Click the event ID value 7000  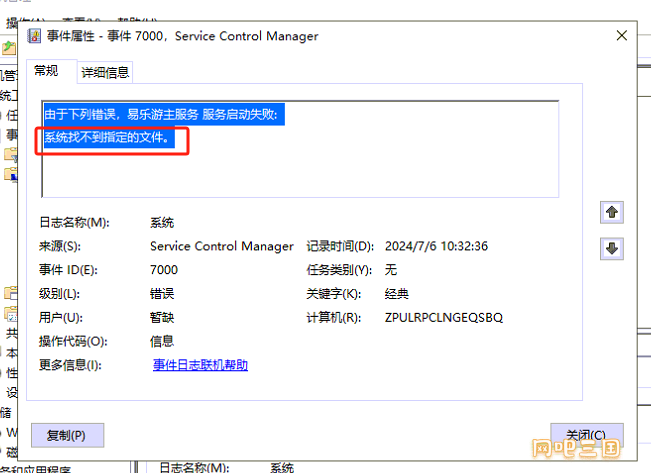coord(164,270)
